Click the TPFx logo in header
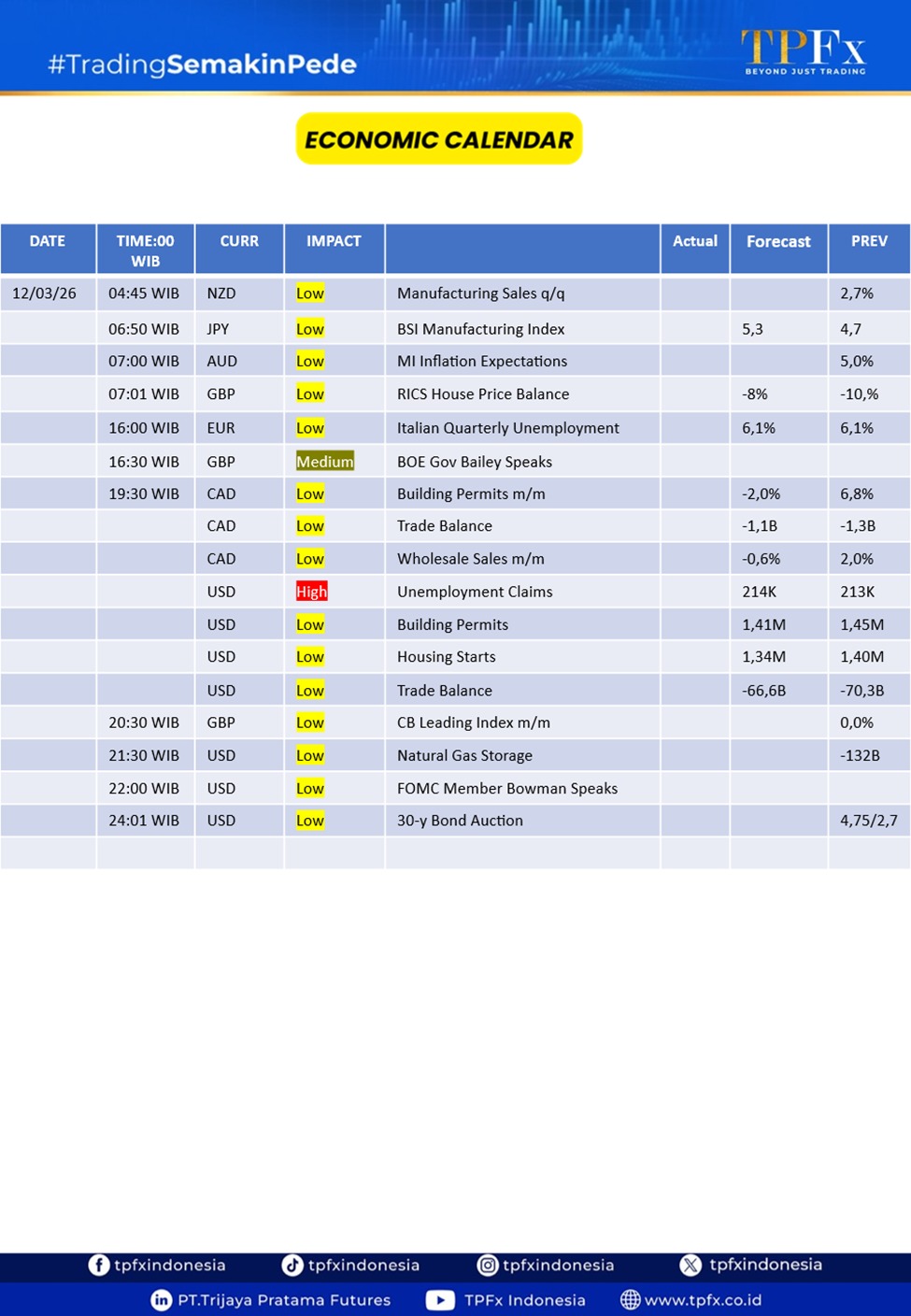 pos(804,50)
